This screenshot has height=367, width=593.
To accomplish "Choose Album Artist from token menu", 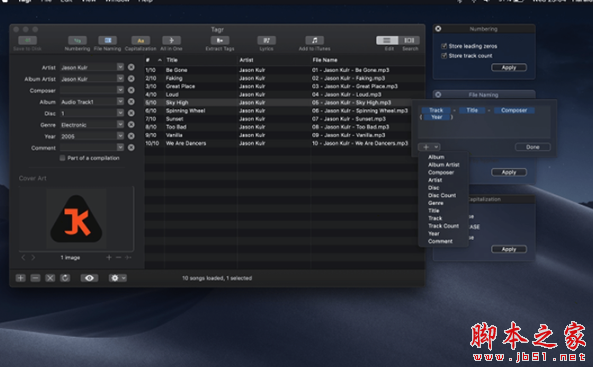I will (444, 165).
